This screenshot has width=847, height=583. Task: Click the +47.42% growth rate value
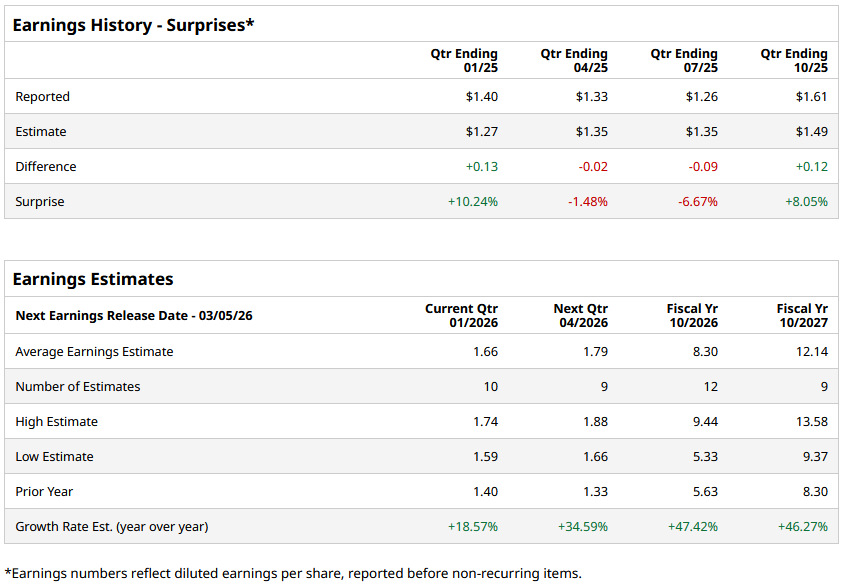(x=692, y=527)
